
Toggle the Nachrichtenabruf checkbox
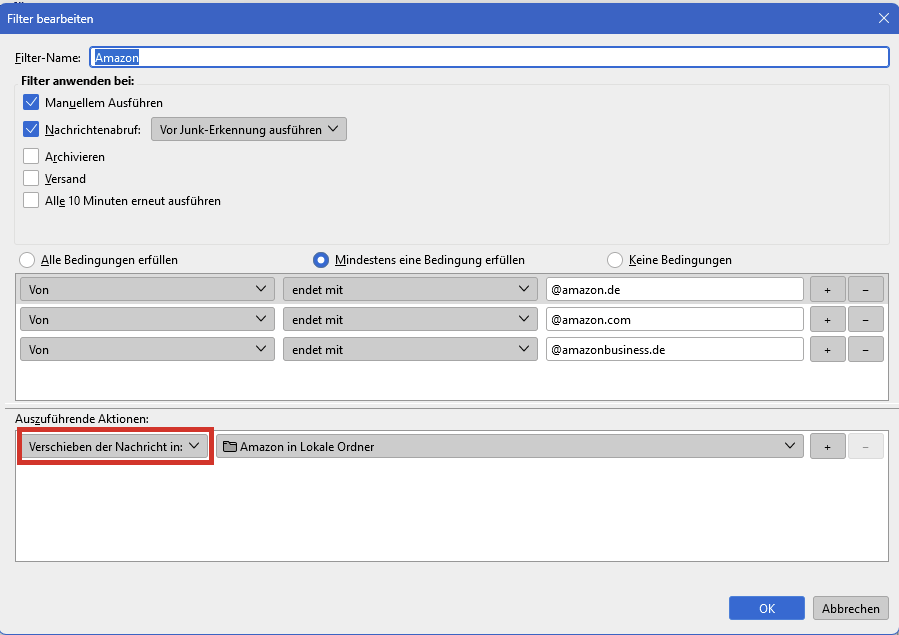(31, 129)
